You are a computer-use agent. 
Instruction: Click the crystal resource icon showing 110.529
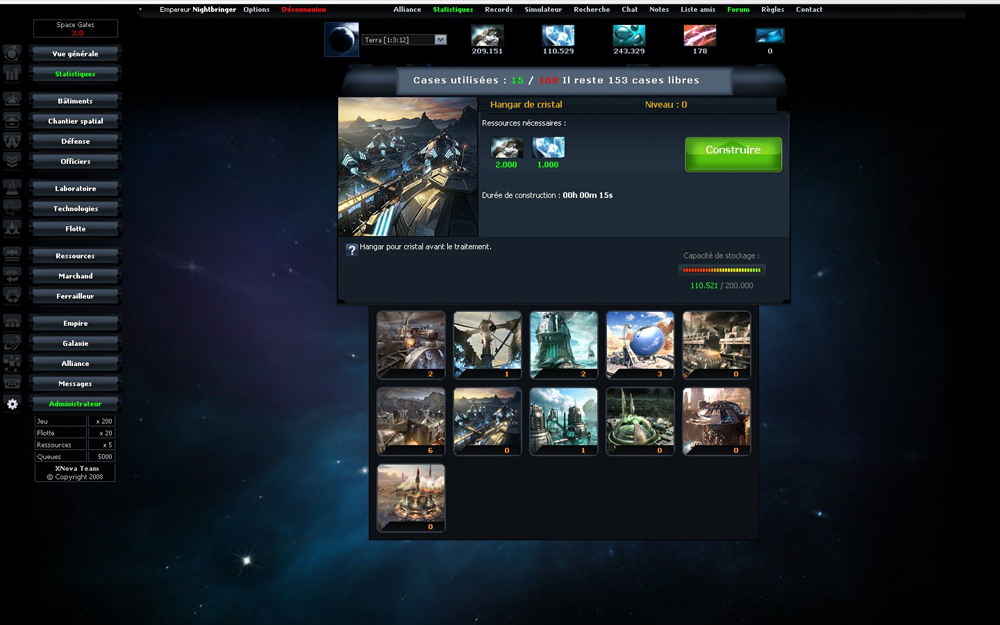click(558, 35)
